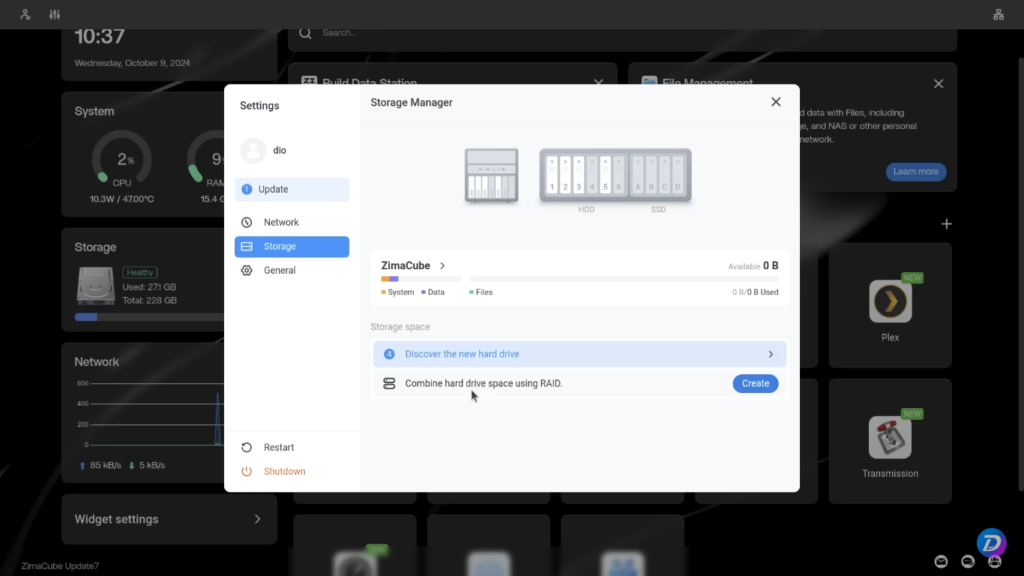Select SSD slot A in drive diagram

point(638,176)
